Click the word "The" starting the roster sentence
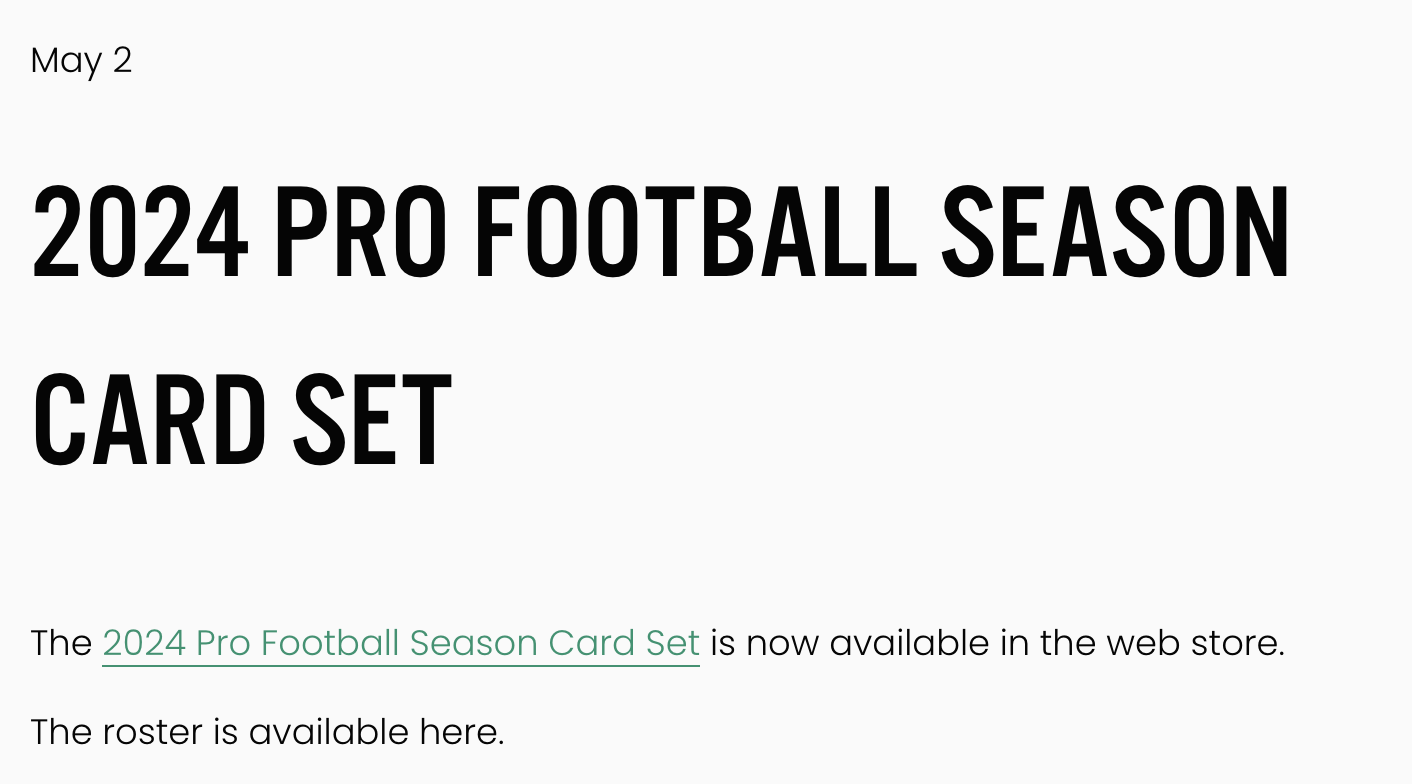The height and width of the screenshot is (784, 1412). (61, 732)
